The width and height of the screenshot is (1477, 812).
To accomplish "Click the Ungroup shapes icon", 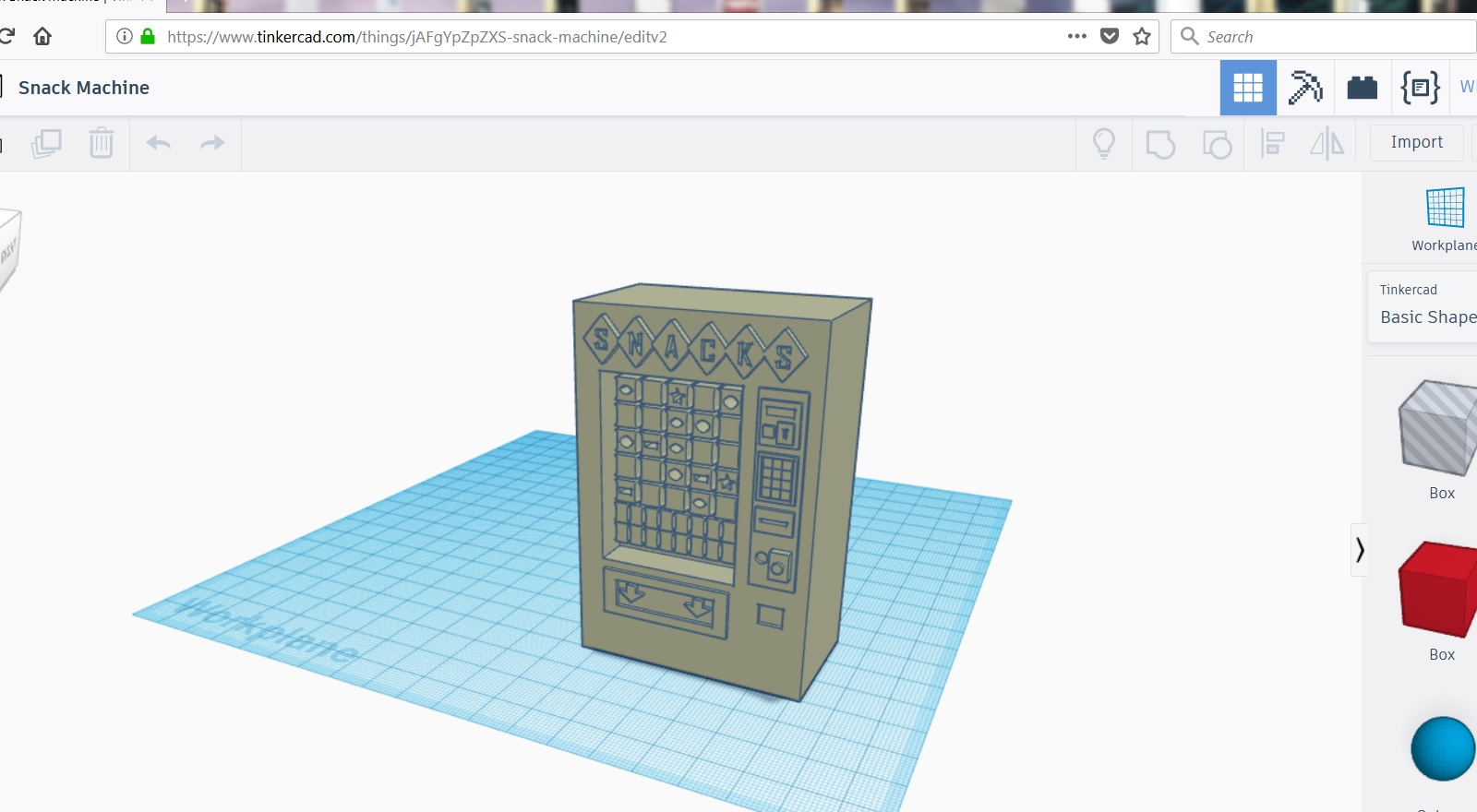I will 1217,144.
